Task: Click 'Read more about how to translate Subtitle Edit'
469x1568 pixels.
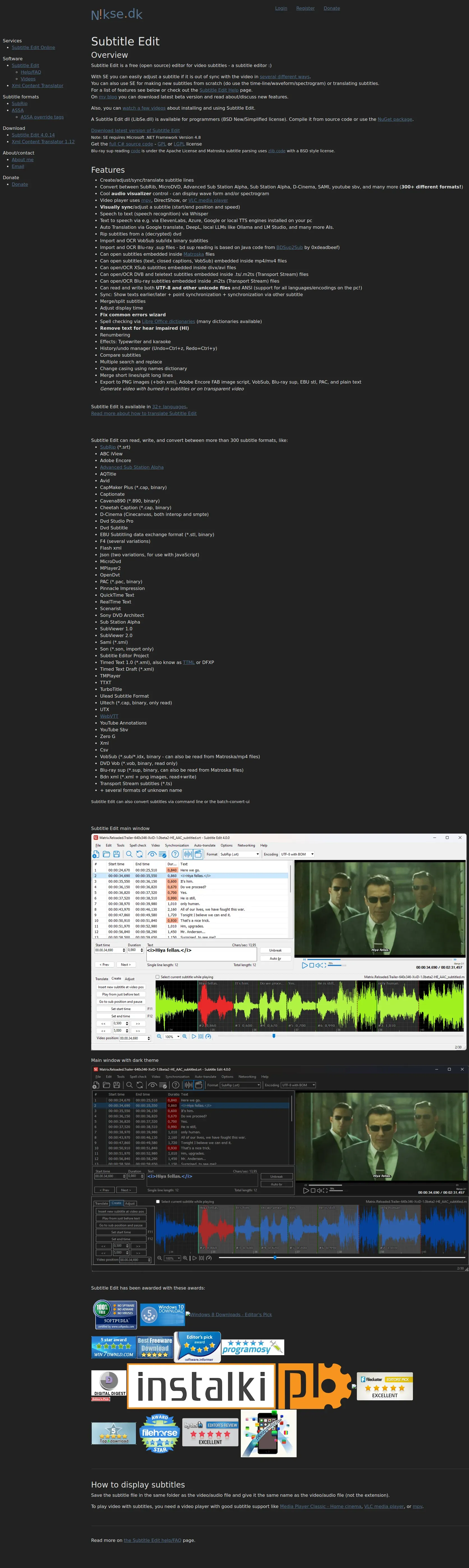Action: pyautogui.click(x=144, y=413)
